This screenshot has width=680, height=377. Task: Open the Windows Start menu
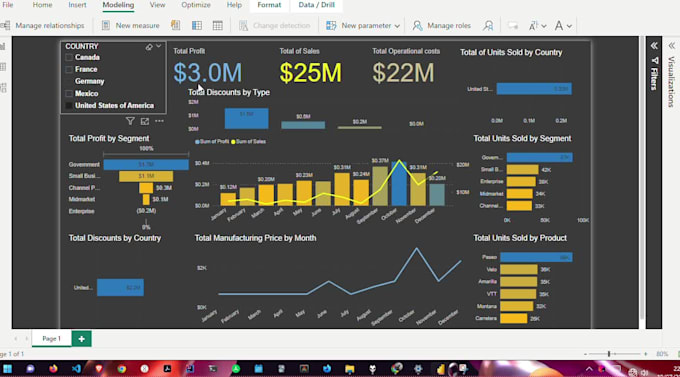[7, 369]
